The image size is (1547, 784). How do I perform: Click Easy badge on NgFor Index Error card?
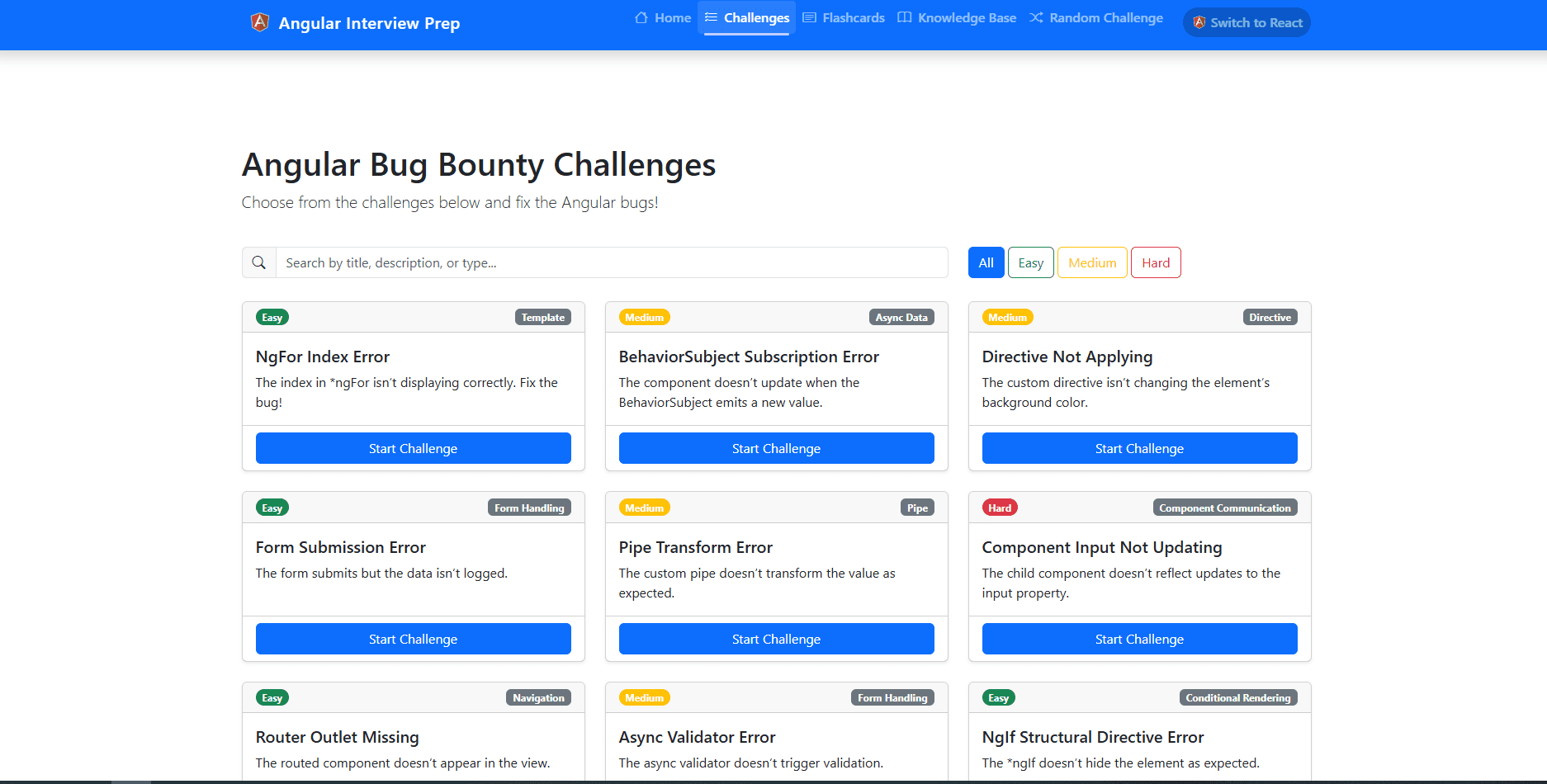pos(272,317)
